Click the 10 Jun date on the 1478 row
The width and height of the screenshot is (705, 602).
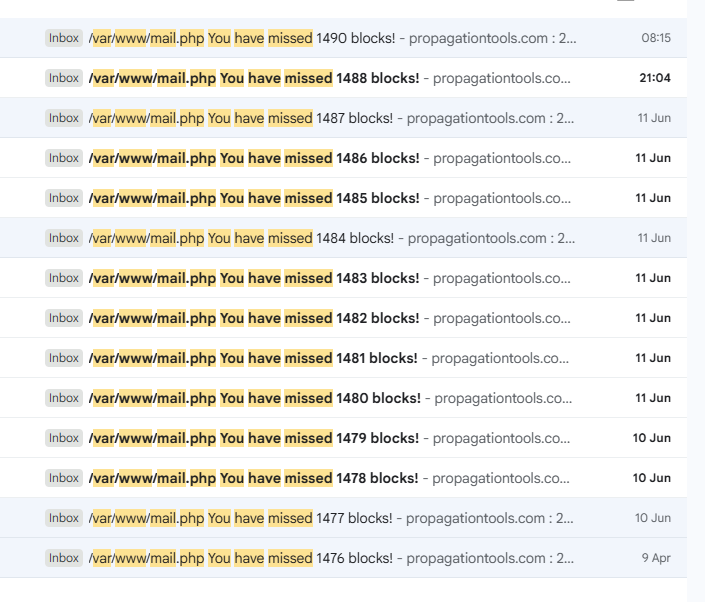652,478
